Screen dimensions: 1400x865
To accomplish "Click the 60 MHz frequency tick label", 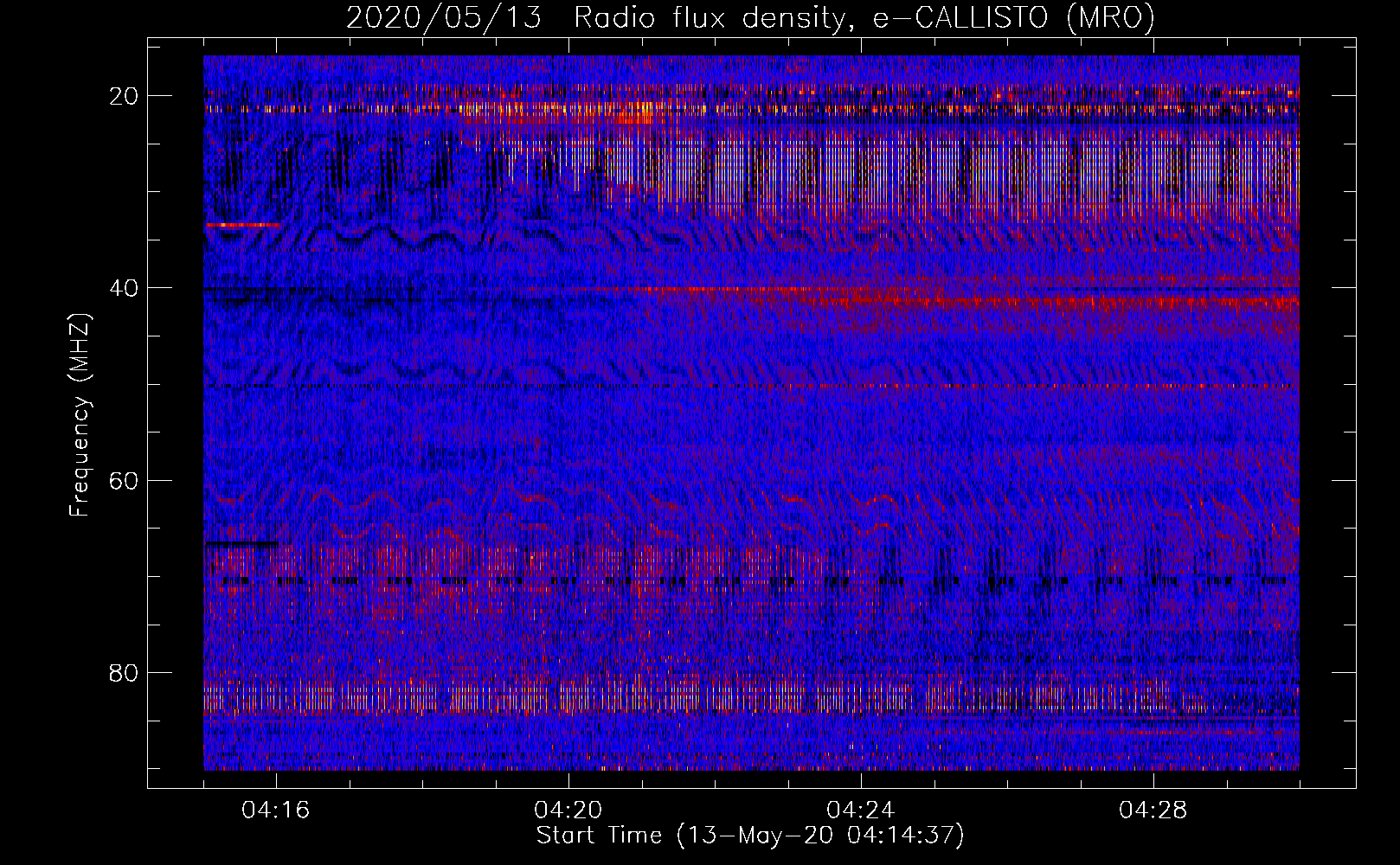I will [x=125, y=480].
